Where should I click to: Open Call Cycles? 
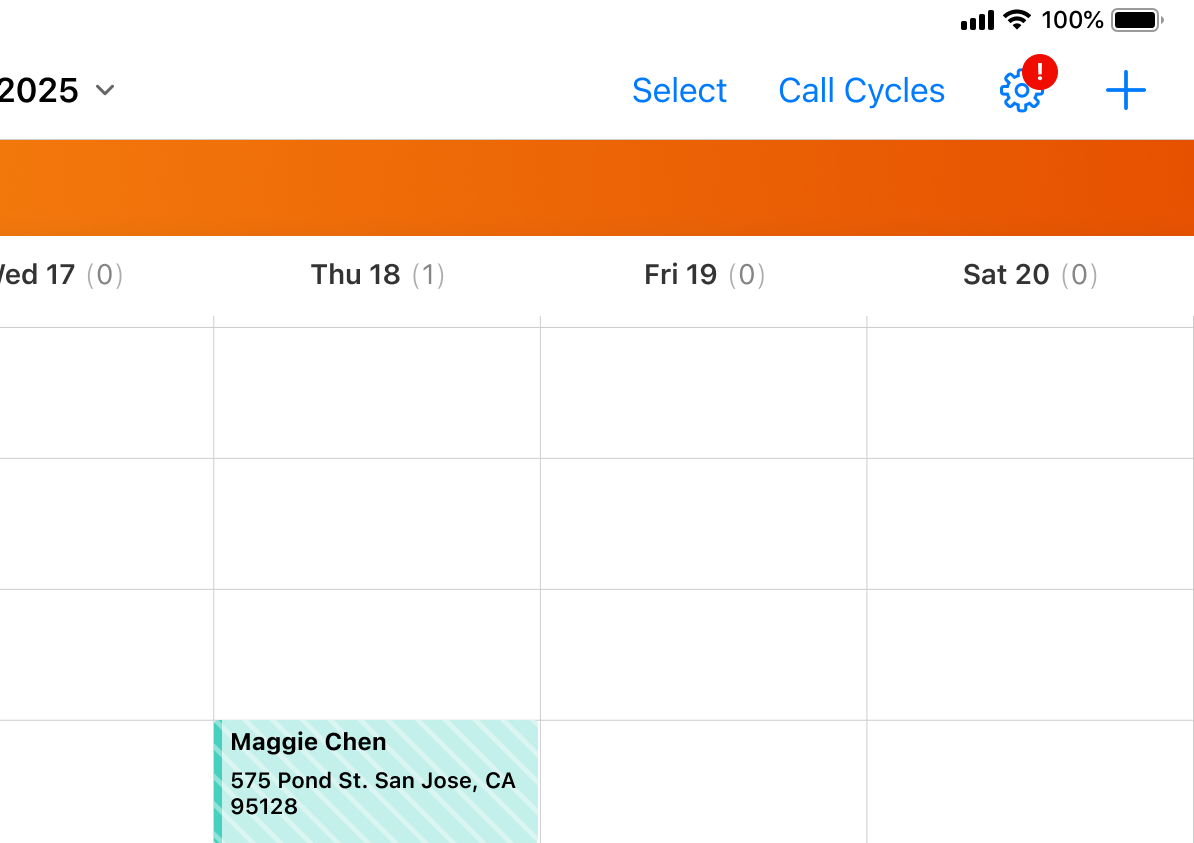pos(861,90)
